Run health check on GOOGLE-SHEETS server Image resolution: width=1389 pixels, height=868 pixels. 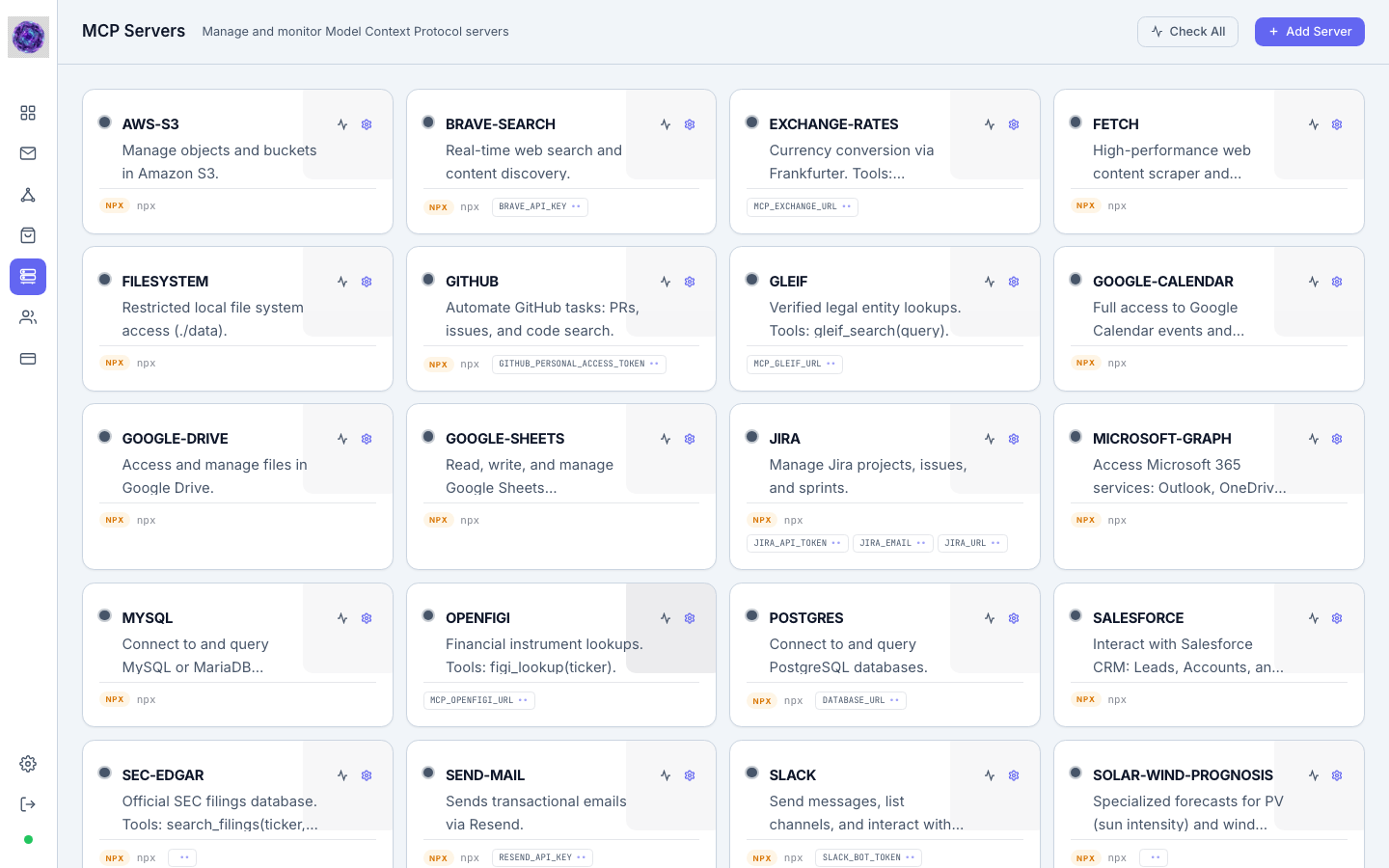click(x=666, y=439)
